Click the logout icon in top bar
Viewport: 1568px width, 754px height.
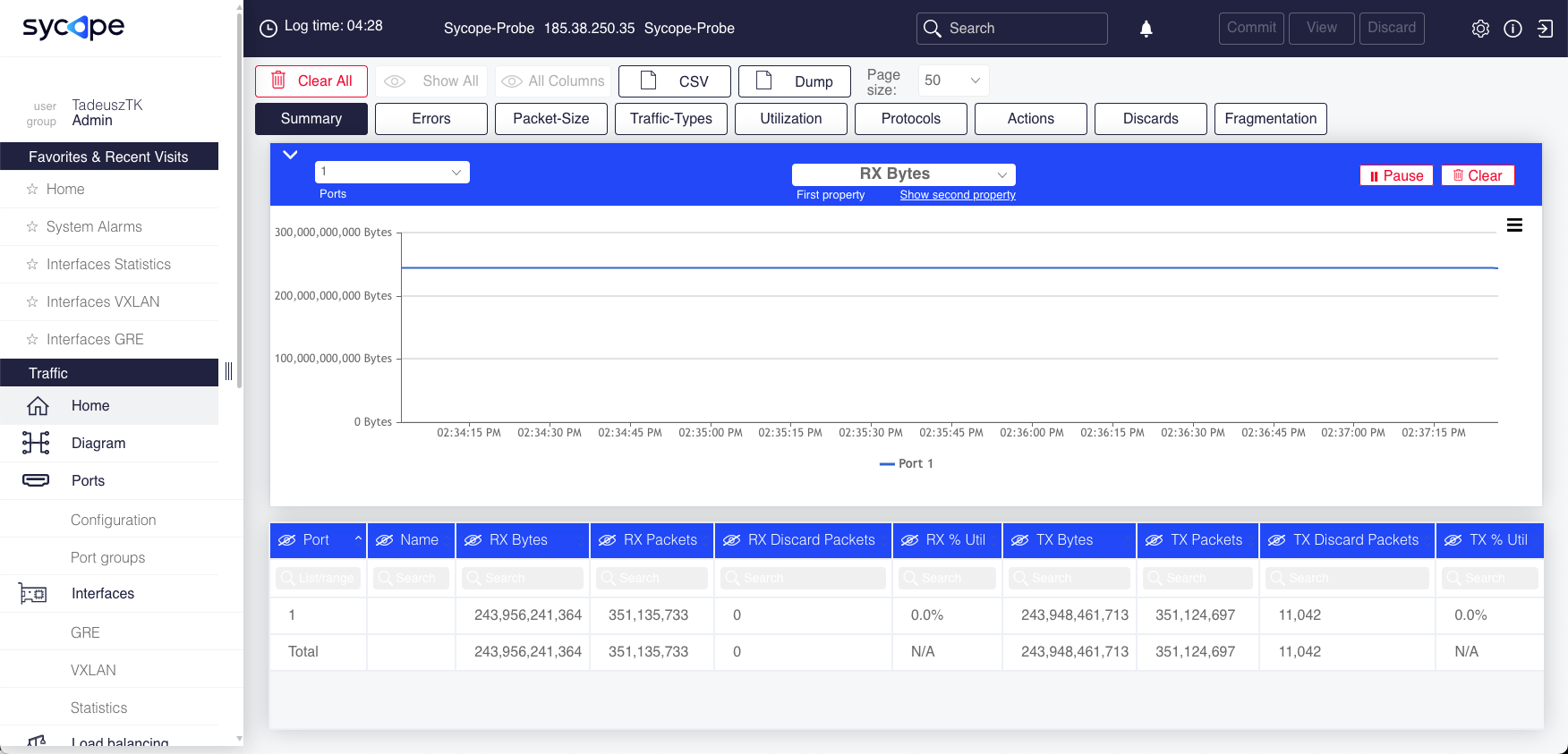[x=1545, y=29]
